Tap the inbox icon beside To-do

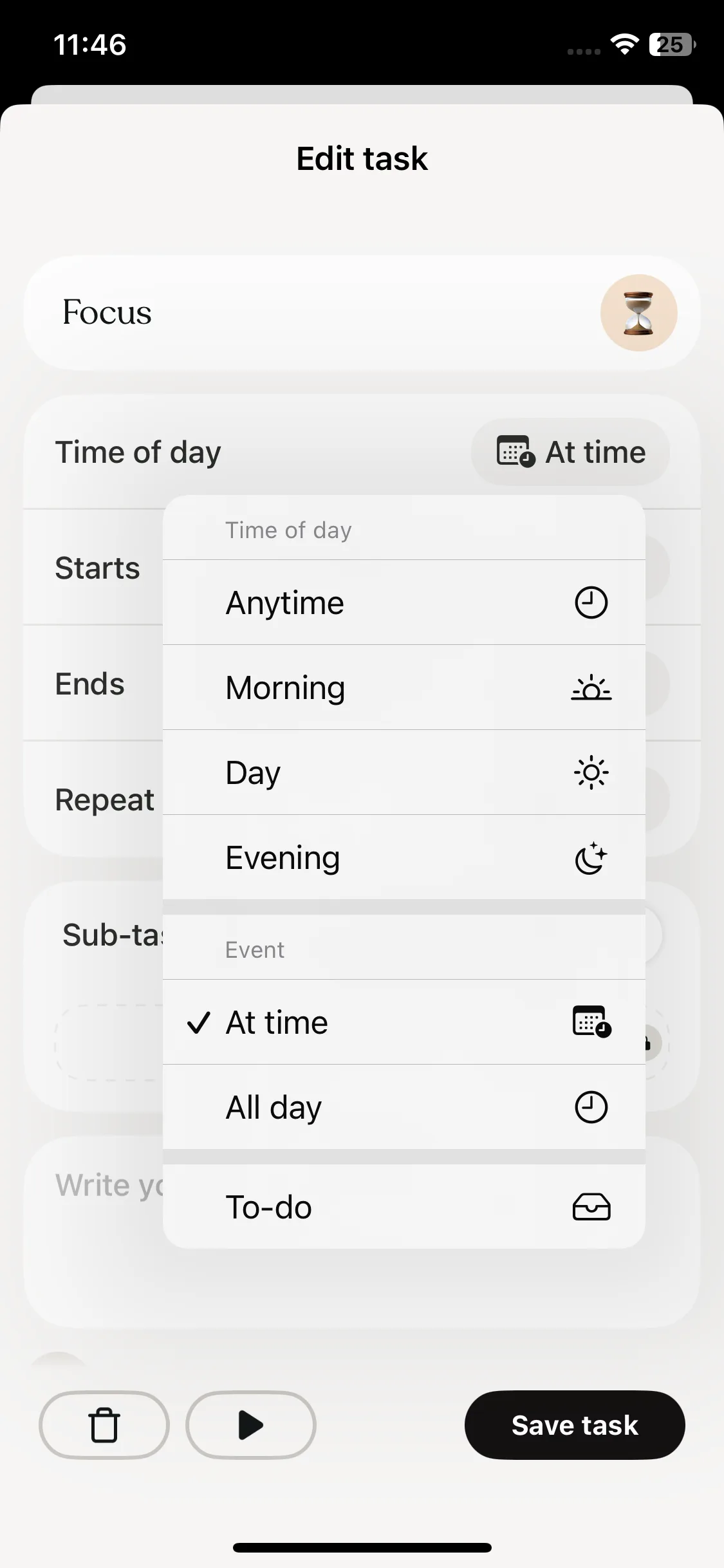tap(591, 1207)
